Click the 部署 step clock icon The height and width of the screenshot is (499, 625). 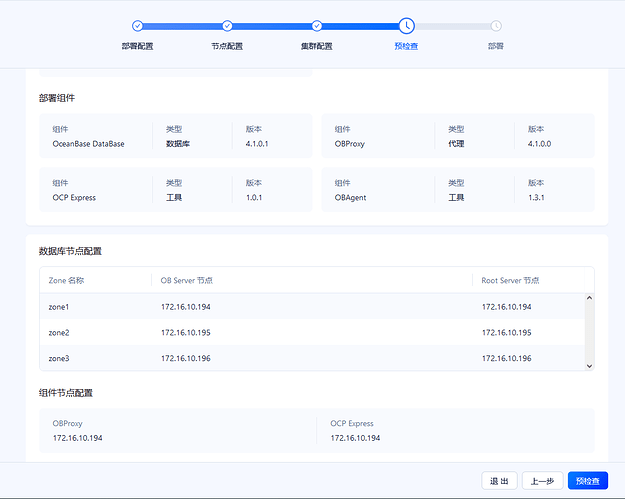[496, 26]
